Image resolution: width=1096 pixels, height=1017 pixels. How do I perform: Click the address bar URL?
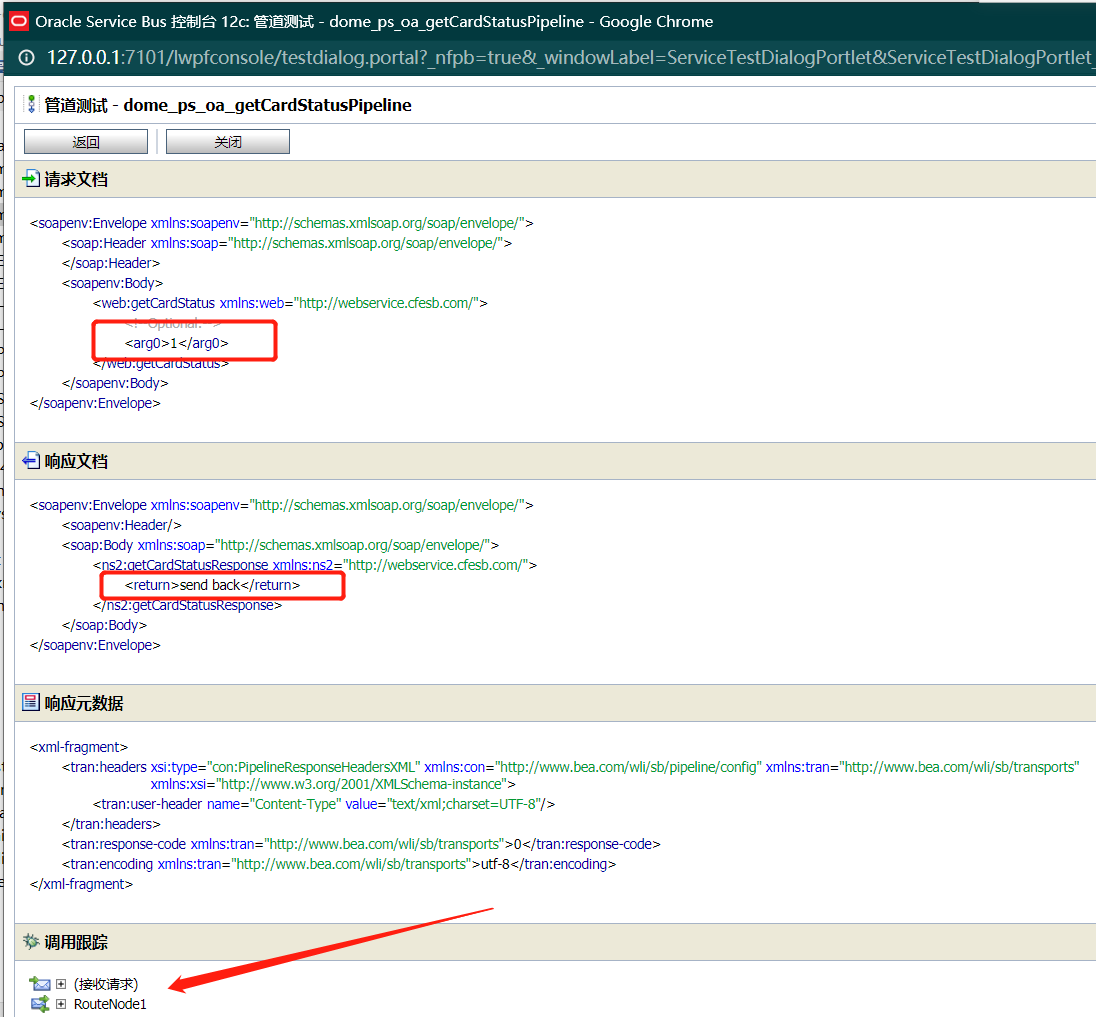pyautogui.click(x=569, y=57)
